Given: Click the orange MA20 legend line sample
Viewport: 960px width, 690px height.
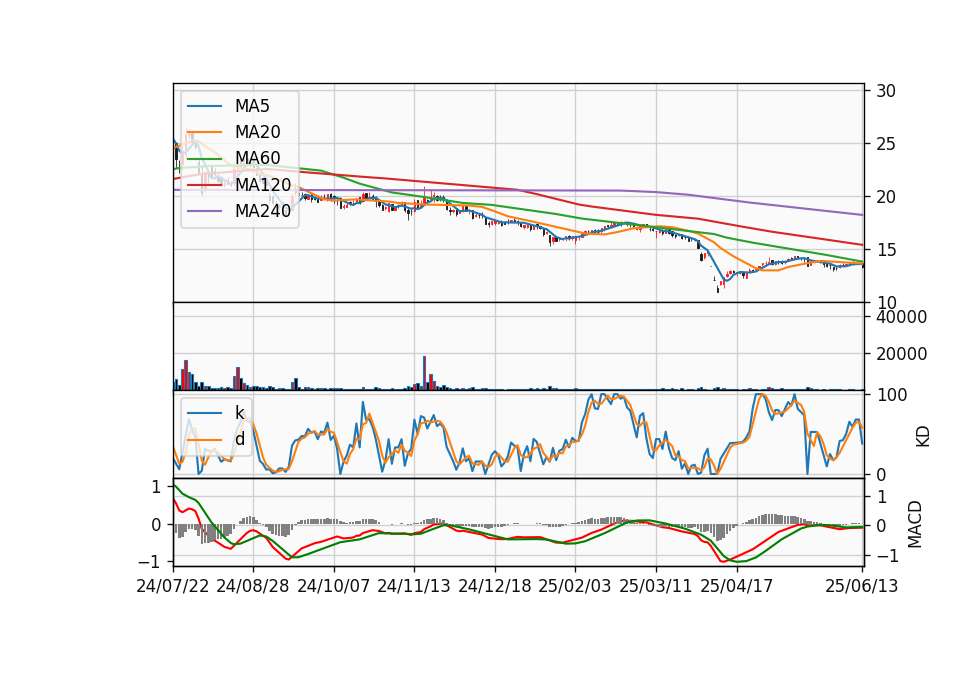Looking at the screenshot, I should [204, 132].
